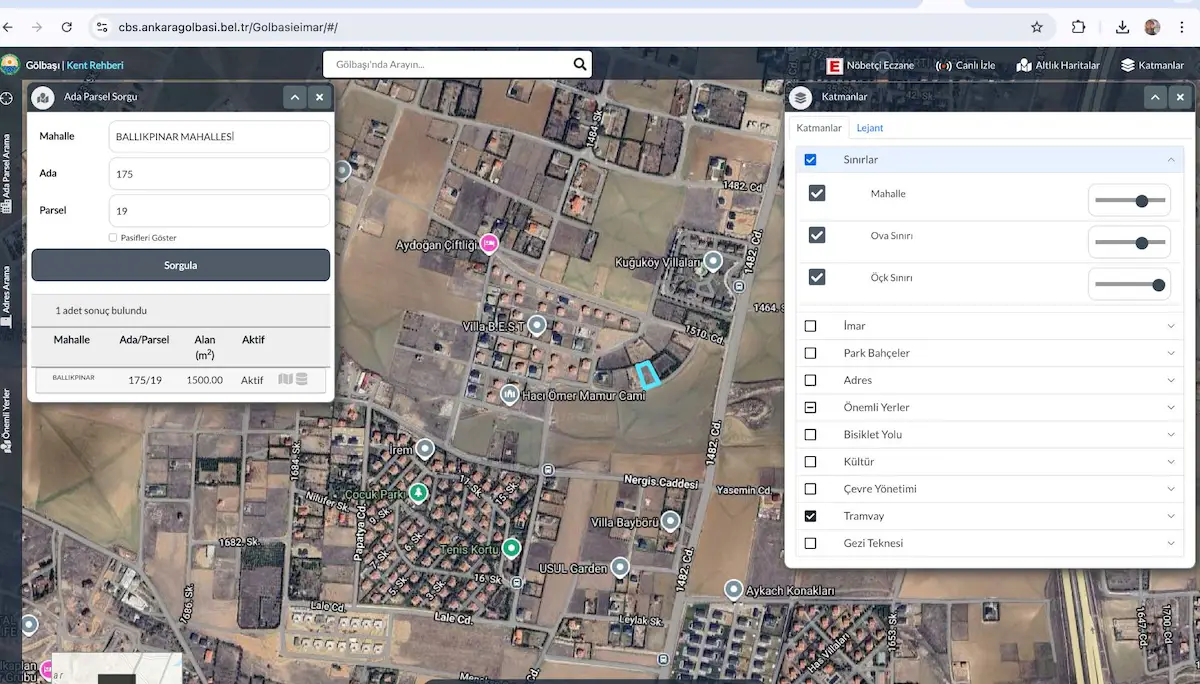Image resolution: width=1200 pixels, height=684 pixels.
Task: Expand the İmar layer group
Action: pos(1170,326)
